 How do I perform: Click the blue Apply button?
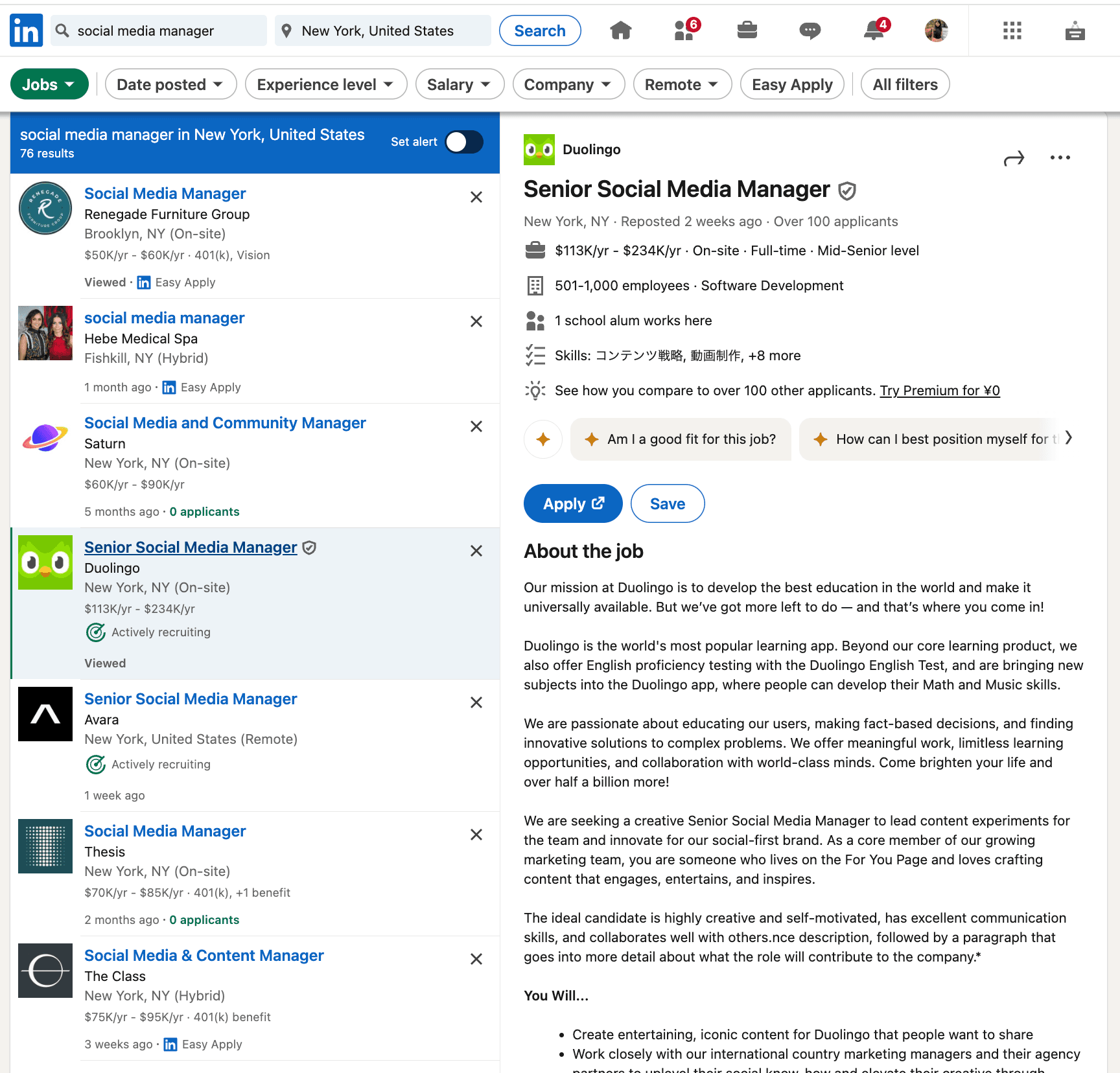pos(573,503)
